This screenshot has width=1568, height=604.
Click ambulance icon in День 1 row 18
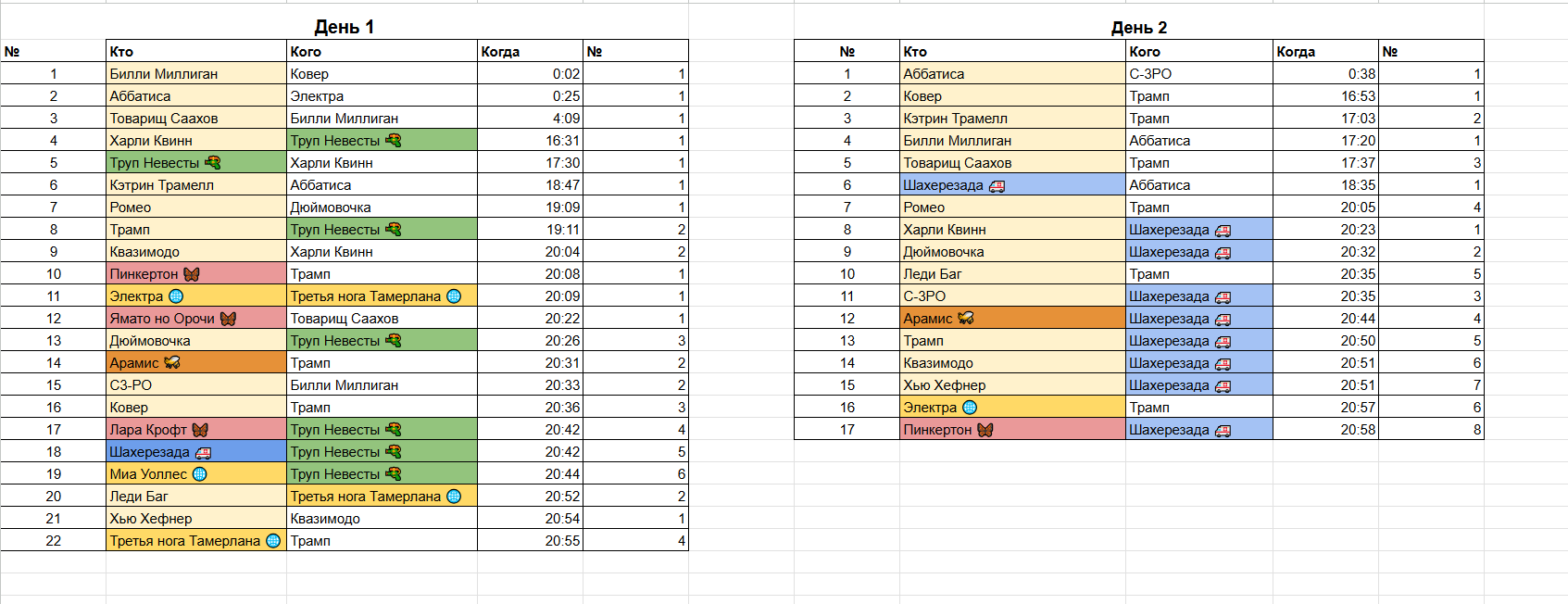(x=203, y=452)
